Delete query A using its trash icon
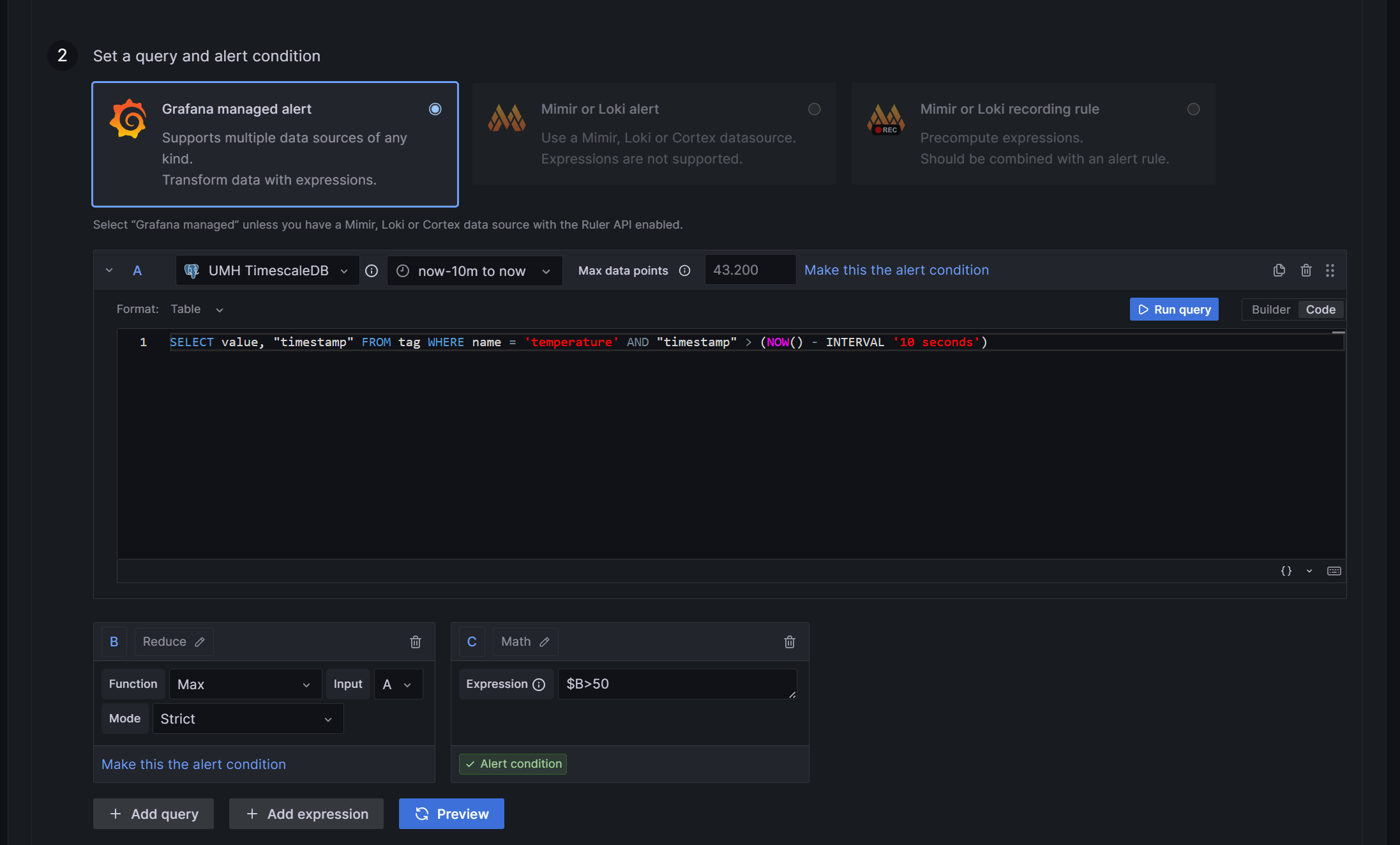Screen dimensions: 1400x845 coord(1306,270)
